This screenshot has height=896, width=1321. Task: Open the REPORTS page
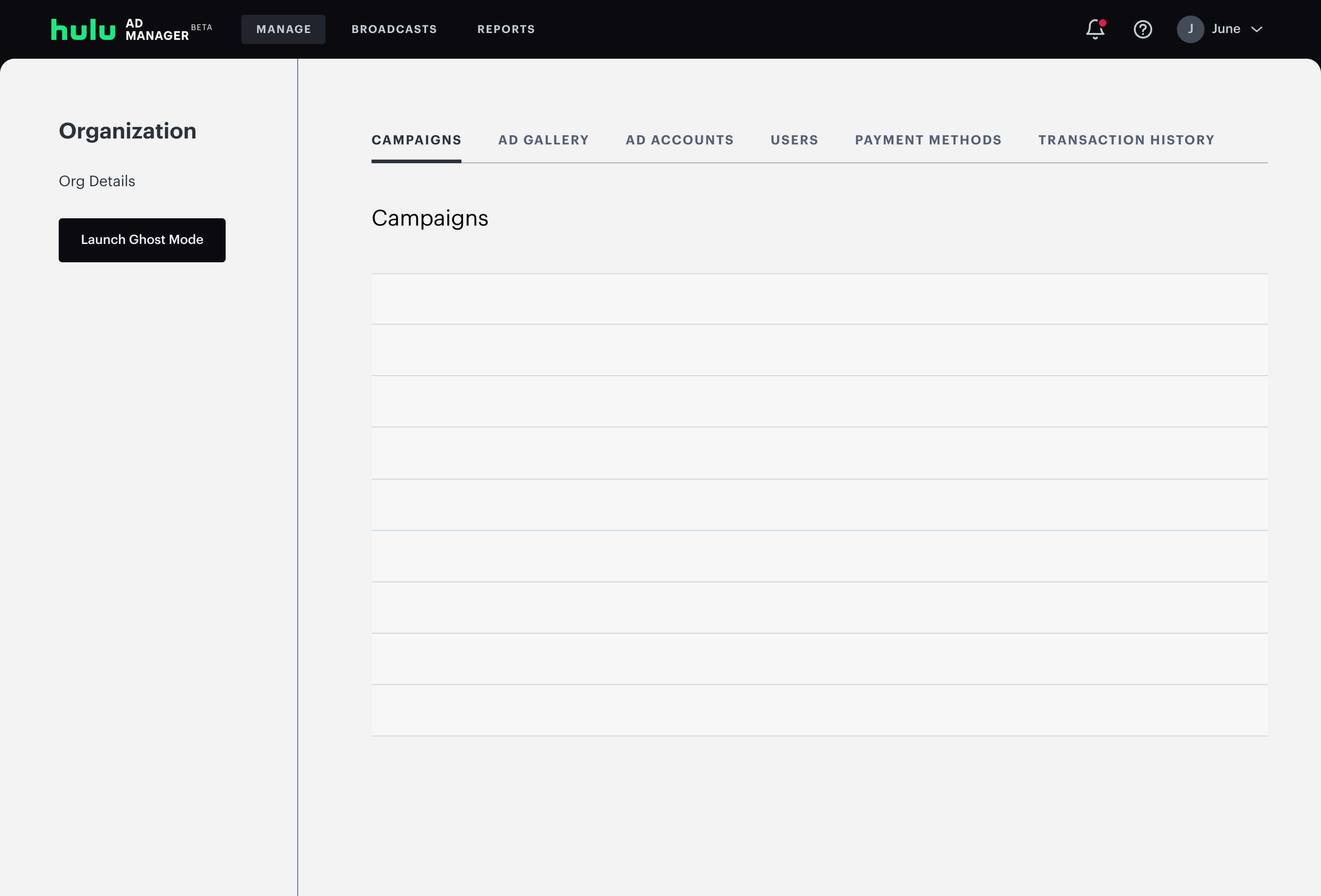(x=506, y=29)
